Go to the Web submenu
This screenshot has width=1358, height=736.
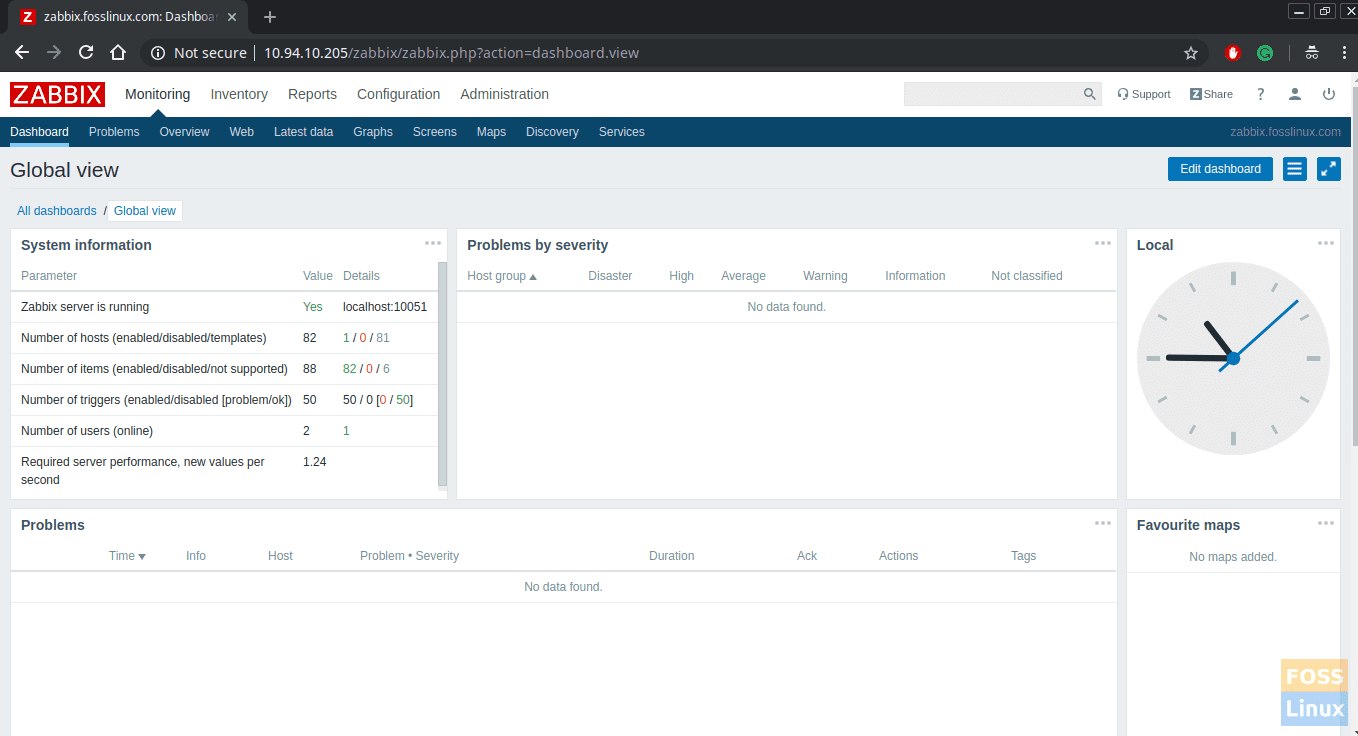pos(241,132)
